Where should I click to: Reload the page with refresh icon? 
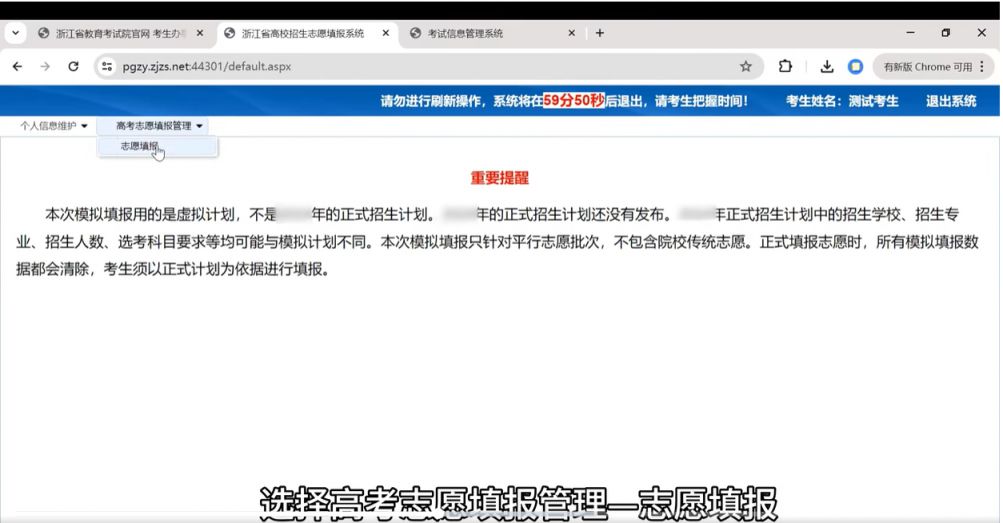coord(73,67)
